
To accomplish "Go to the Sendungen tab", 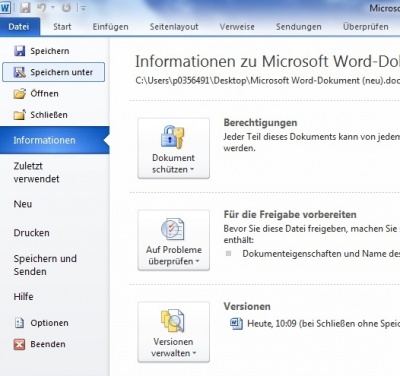I will 299,27.
